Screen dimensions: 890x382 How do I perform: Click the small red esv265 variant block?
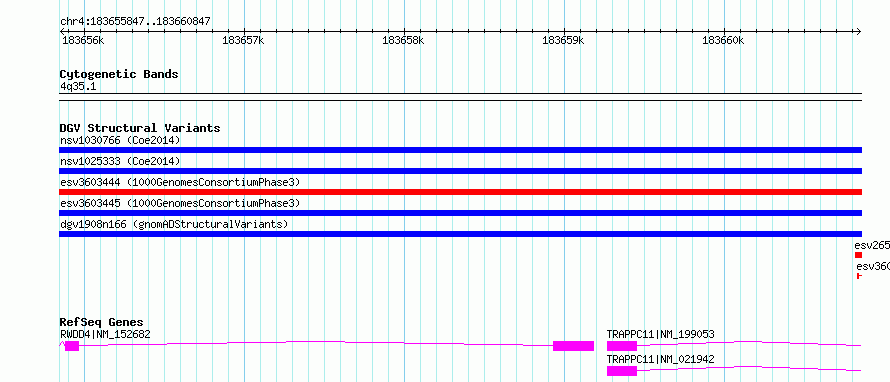(x=858, y=255)
